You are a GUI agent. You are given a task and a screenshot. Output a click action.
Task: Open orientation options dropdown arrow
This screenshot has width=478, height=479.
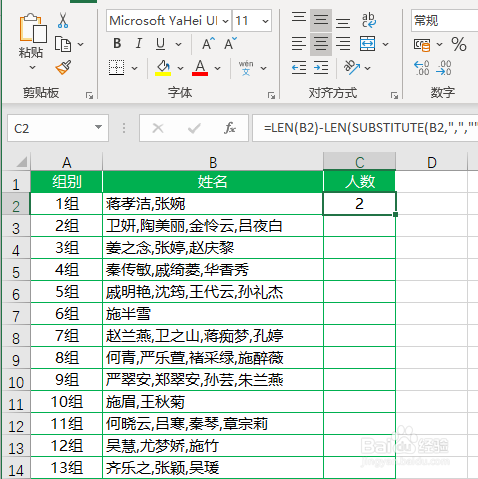(x=367, y=68)
